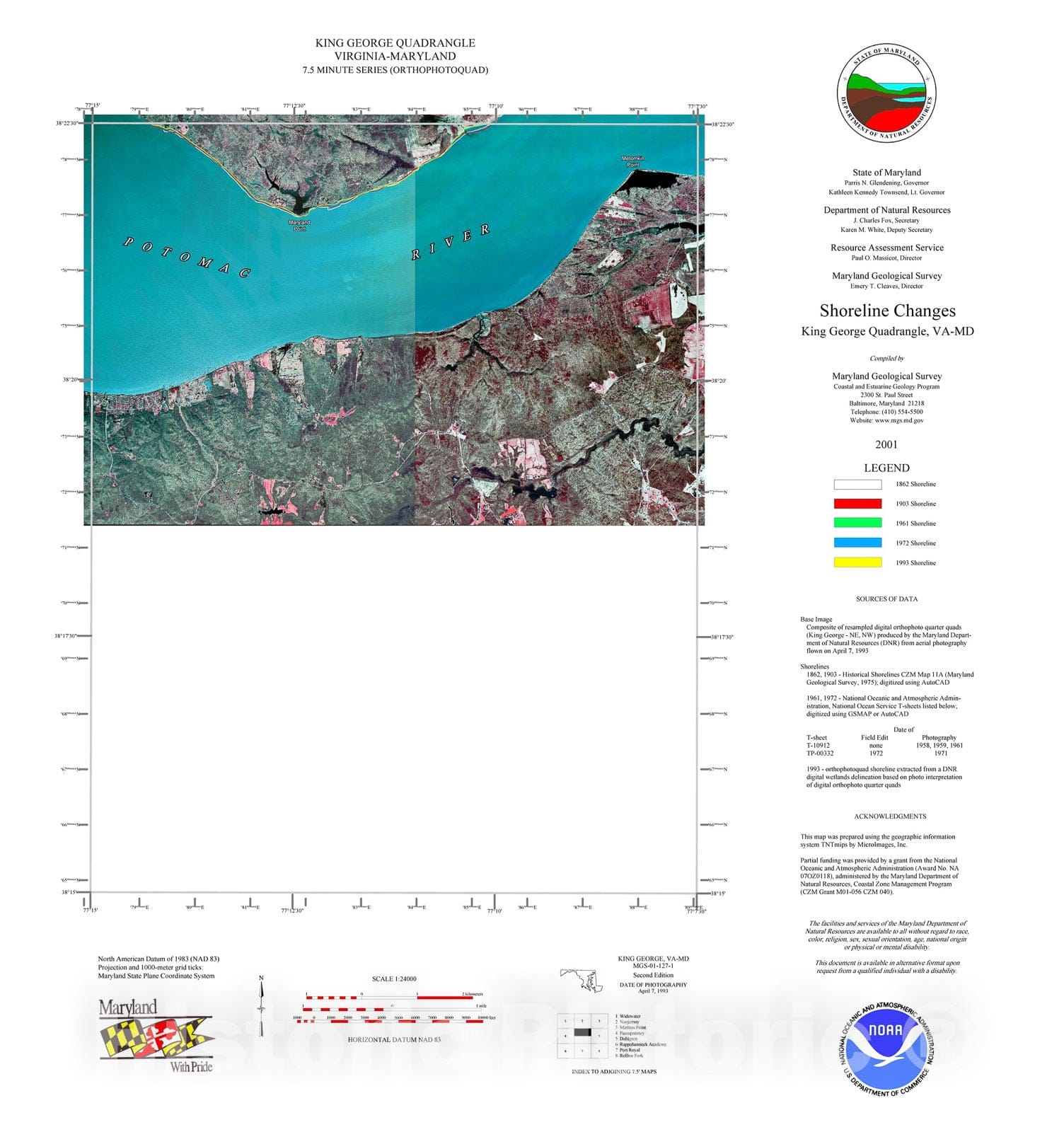Click the 'VIRGINIA-MARYLAND' heading line
This screenshot has height=1132, width=1064.
[x=395, y=57]
